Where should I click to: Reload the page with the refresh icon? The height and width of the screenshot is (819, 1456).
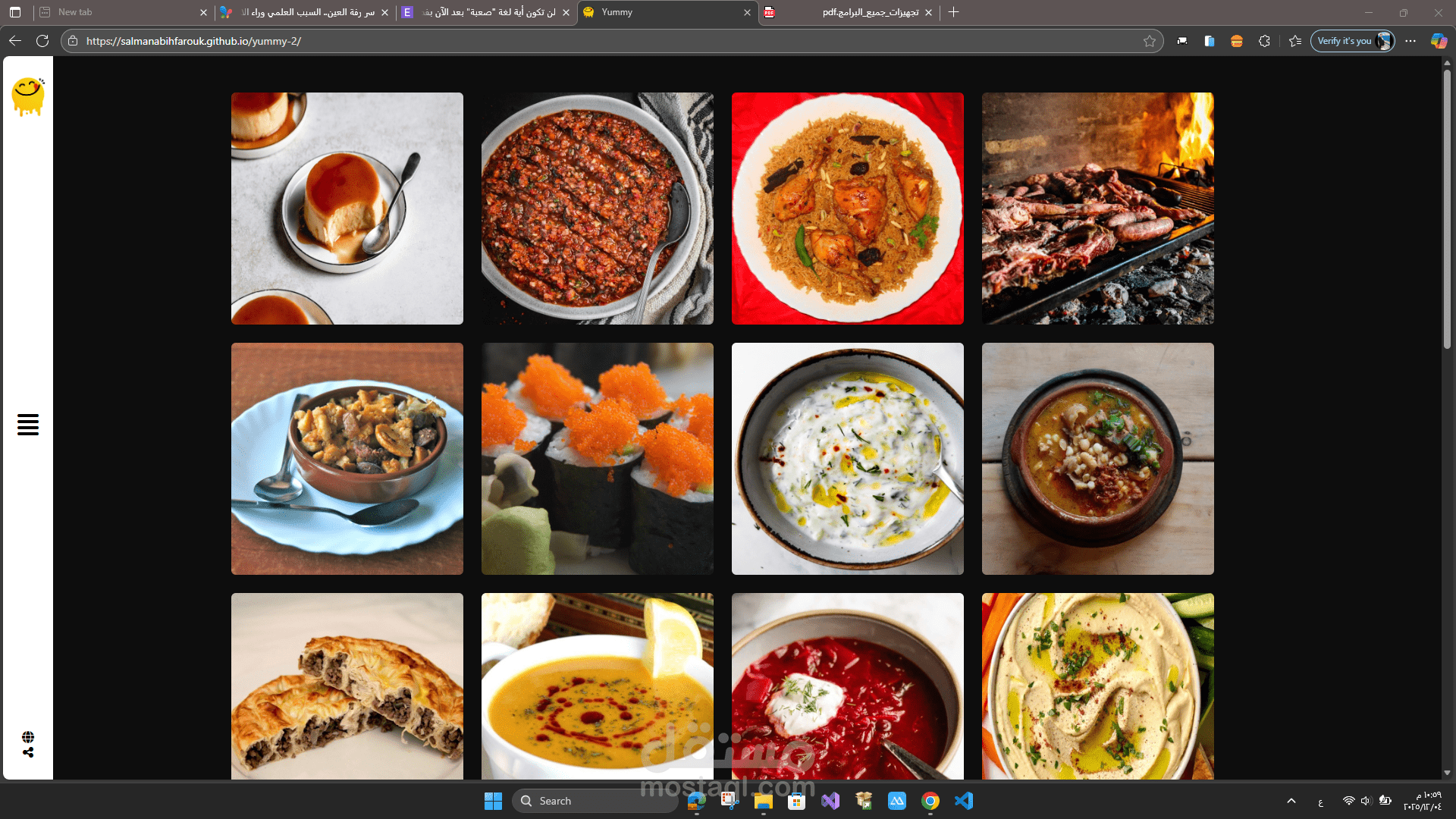[x=42, y=41]
